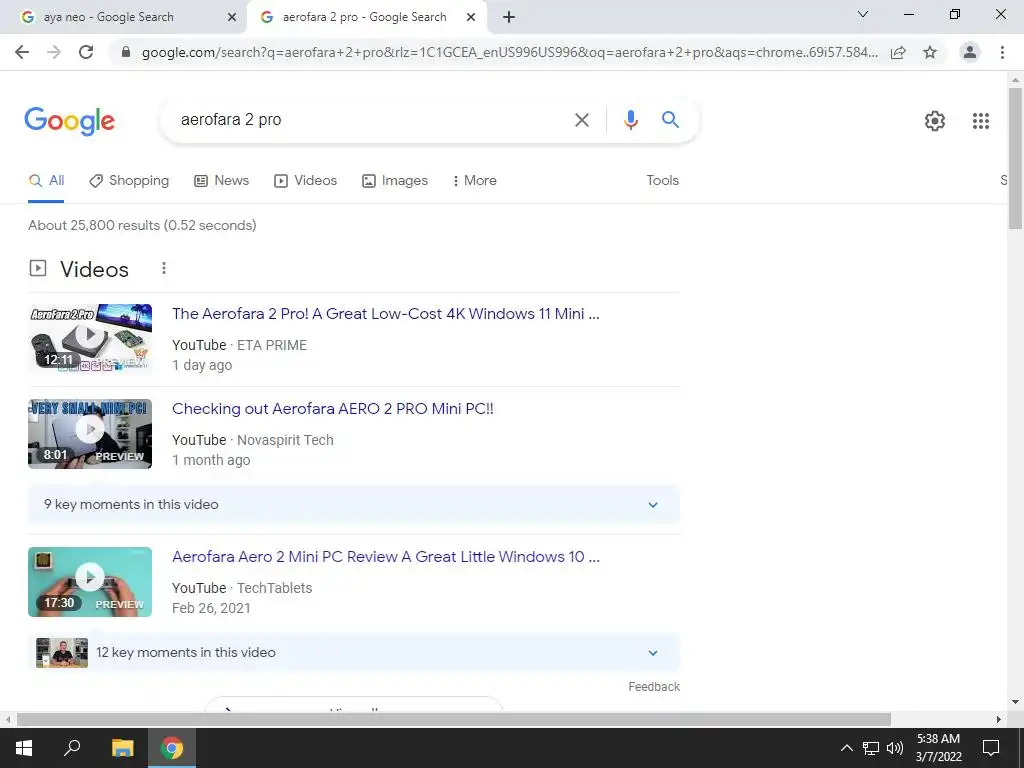1024x768 pixels.
Task: Open the network tray icon
Action: [x=871, y=748]
